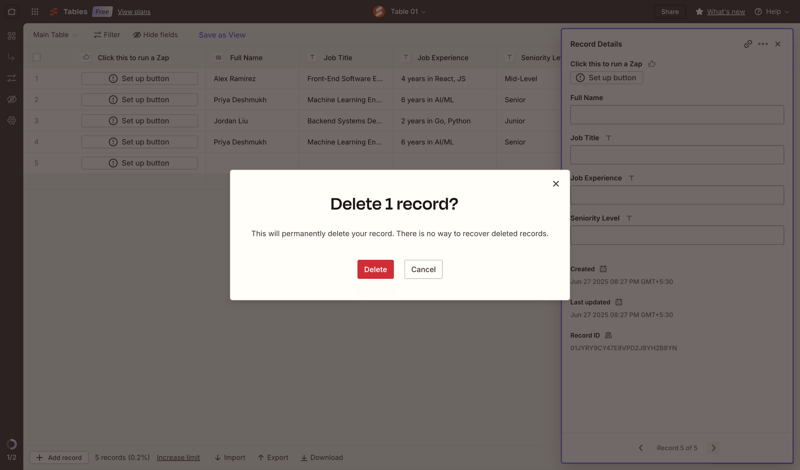Select the Mid-Level seniority cell
This screenshot has height=470, width=800.
click(529, 79)
